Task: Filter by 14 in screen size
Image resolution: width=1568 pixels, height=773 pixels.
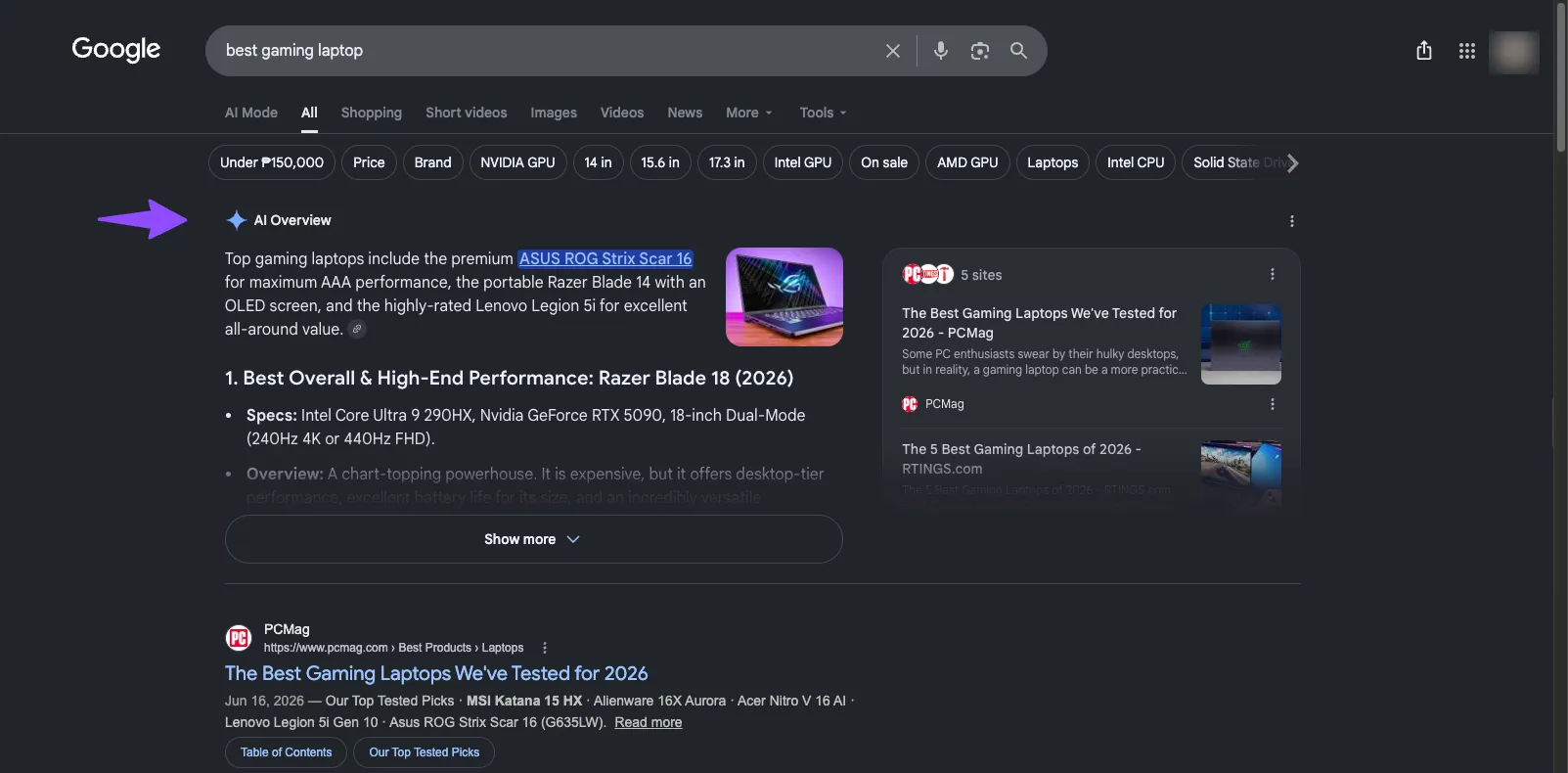Action: (x=598, y=162)
